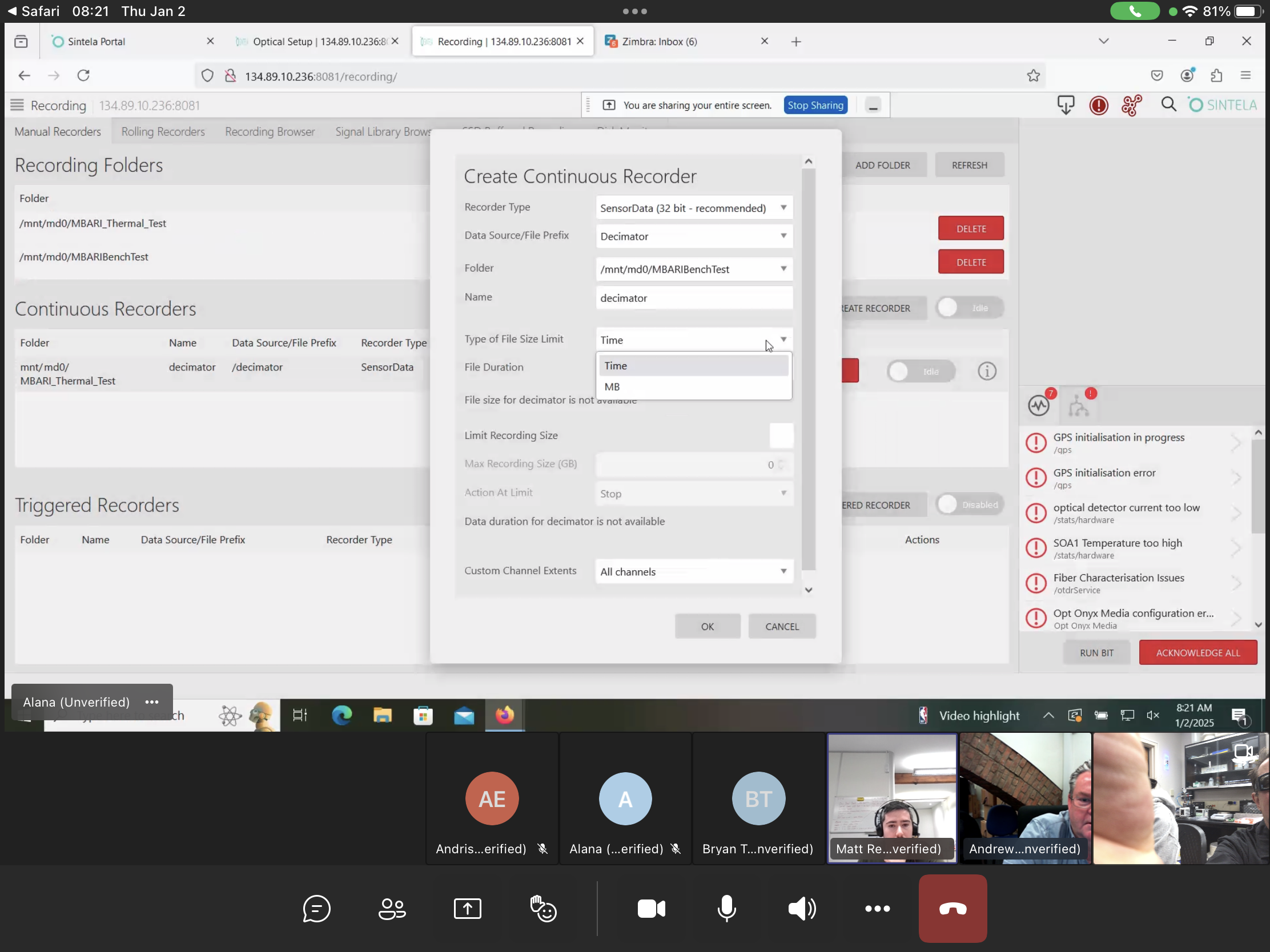
Task: Switch to the Zimbra Inbox browser tab
Action: [685, 41]
